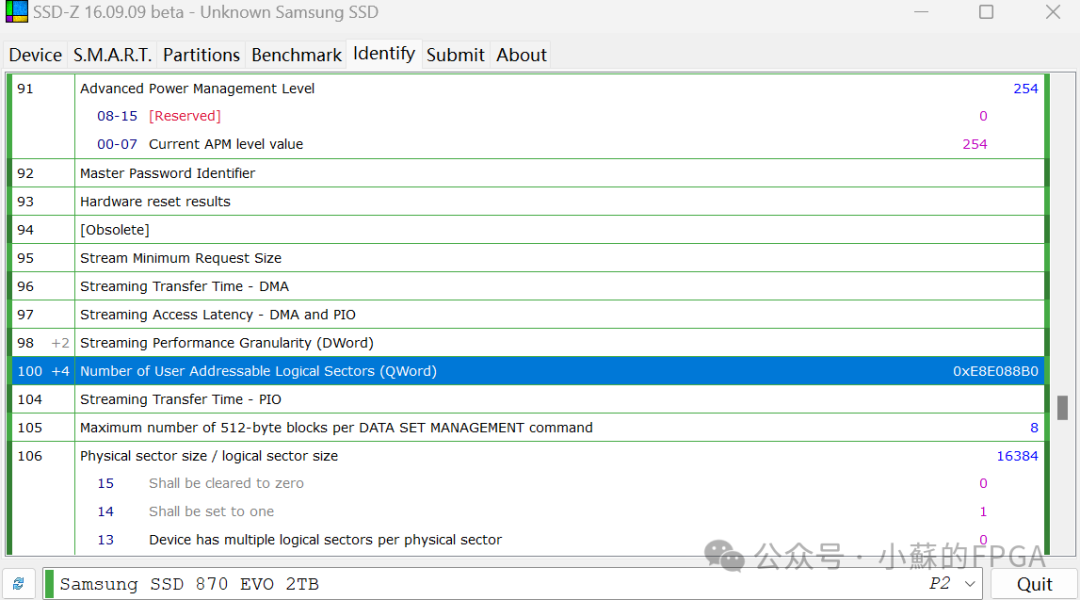This screenshot has height=600, width=1080.
Task: Select Physical sector size / logical sector size
Action: [528, 455]
